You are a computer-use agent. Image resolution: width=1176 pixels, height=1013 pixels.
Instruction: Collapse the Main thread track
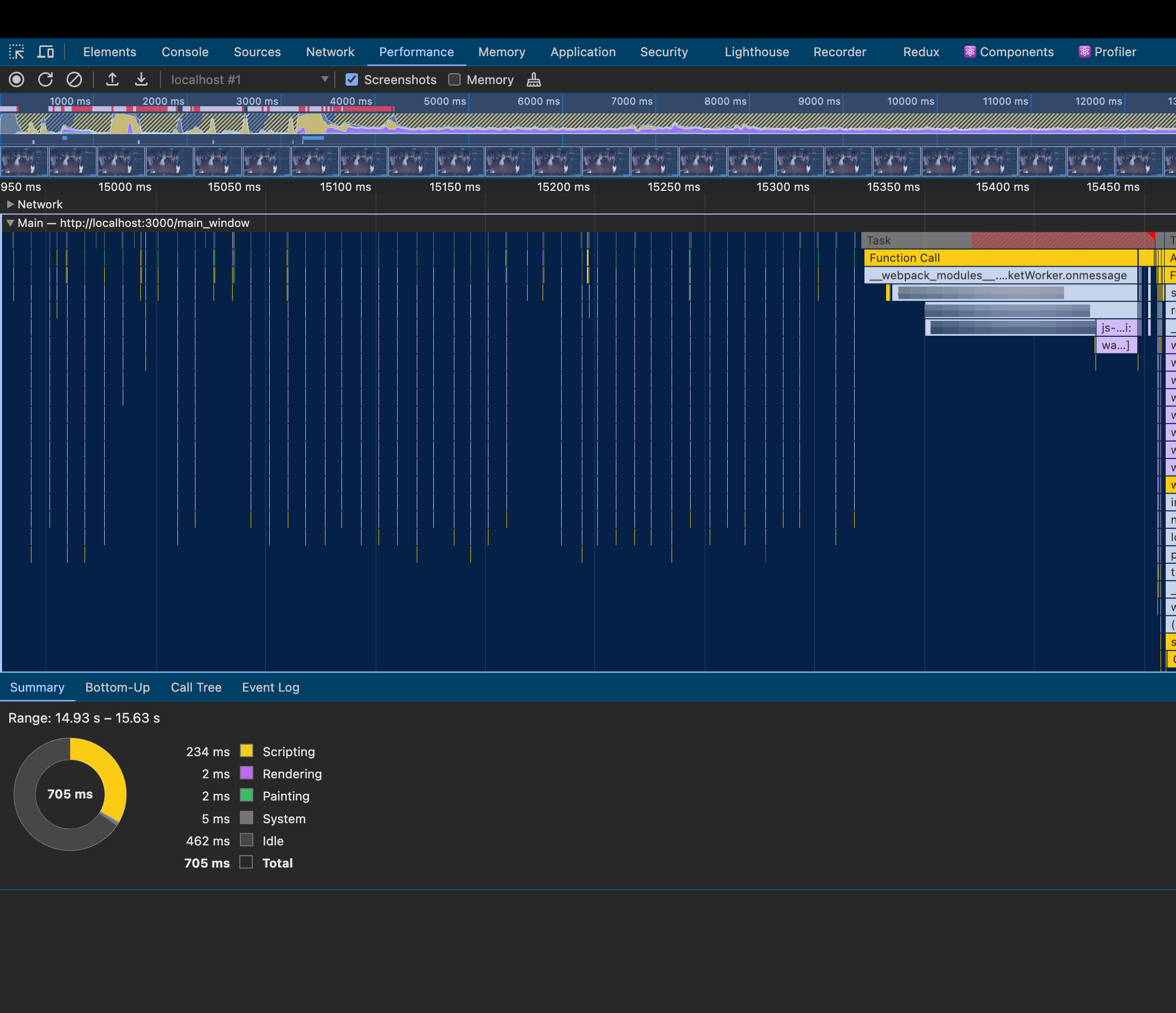point(10,223)
